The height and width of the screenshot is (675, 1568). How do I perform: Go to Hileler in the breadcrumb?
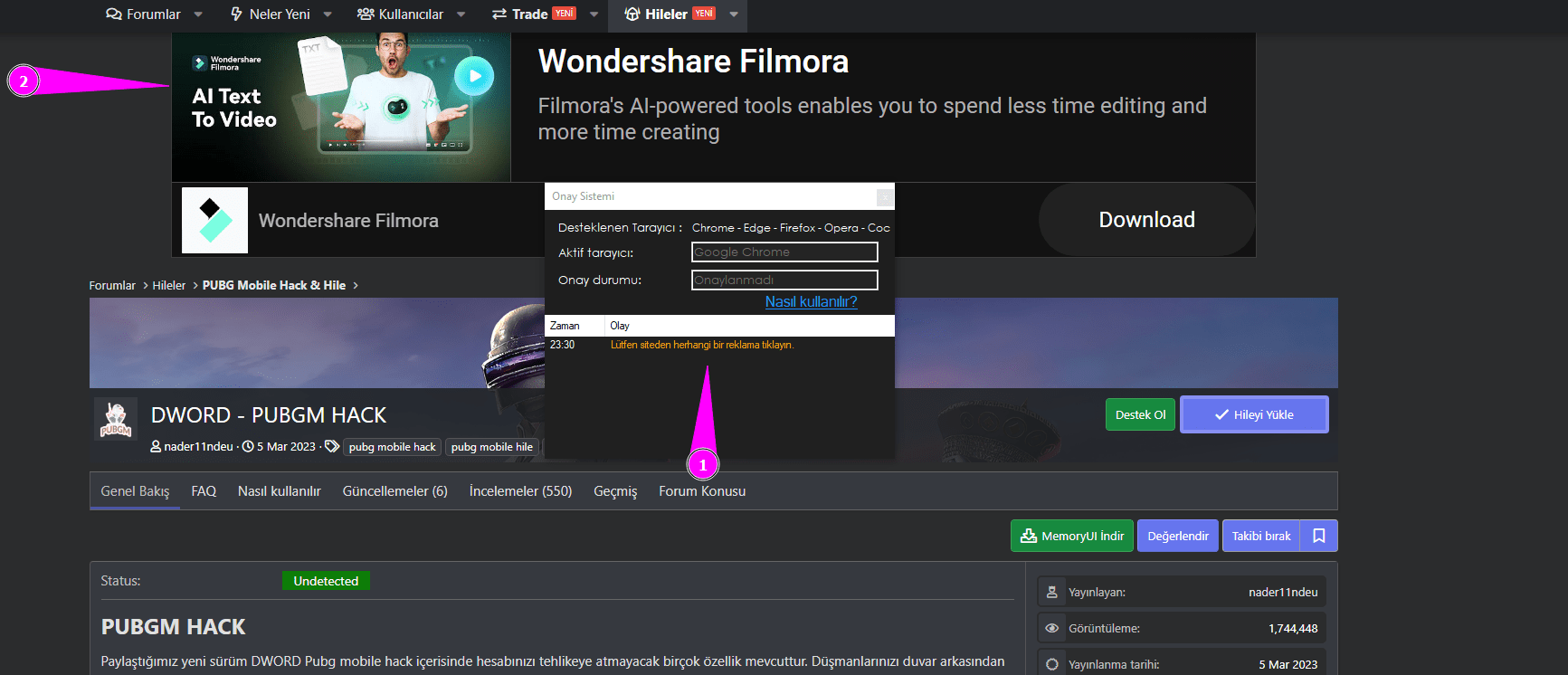pyautogui.click(x=169, y=286)
